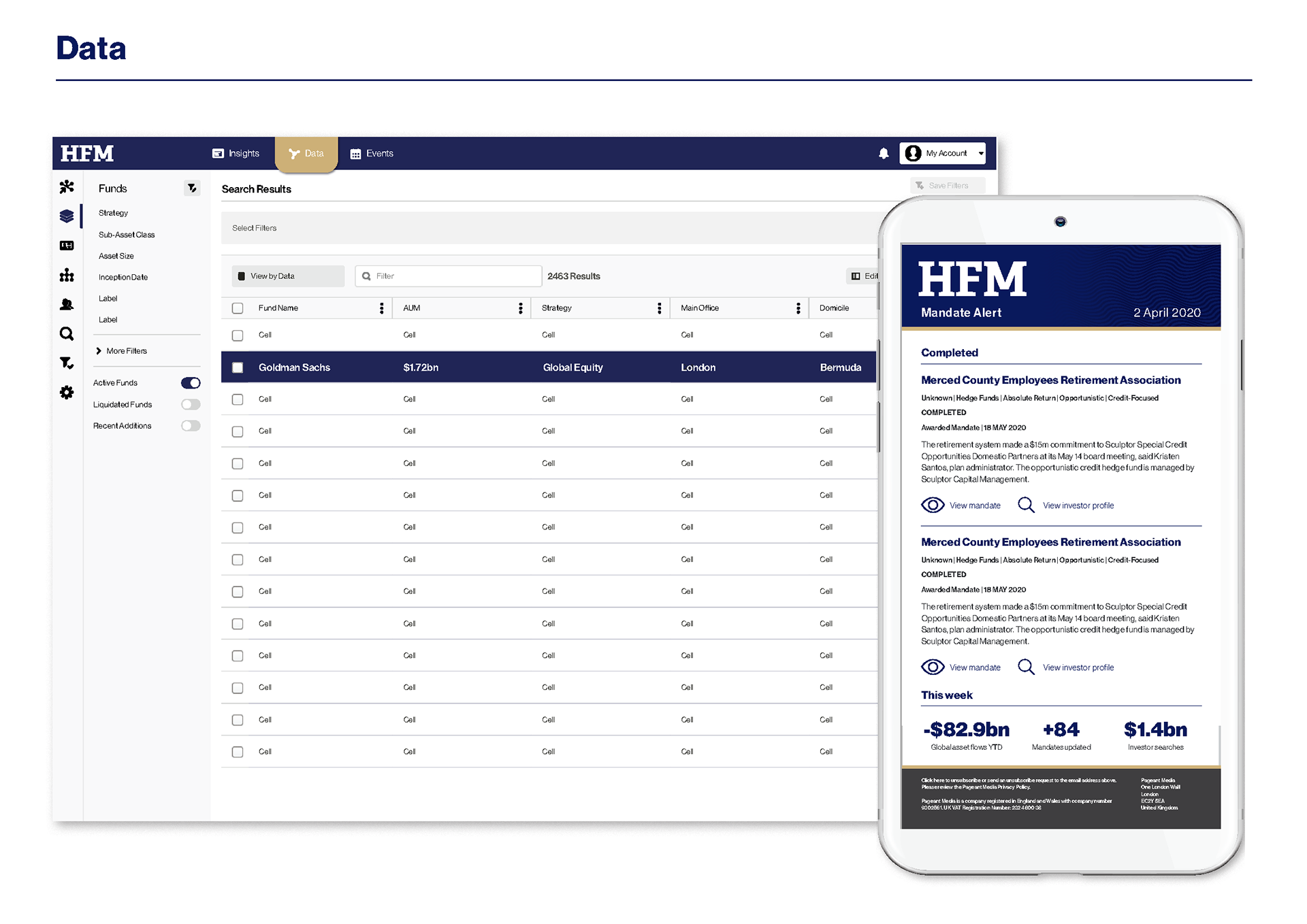This screenshot has height=924, width=1307.
Task: Click the magnifier inside the Filter box
Action: pyautogui.click(x=366, y=276)
